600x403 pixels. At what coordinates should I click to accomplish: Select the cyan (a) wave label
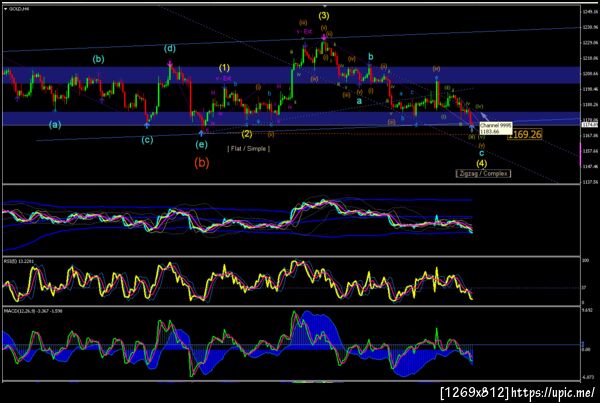coord(55,125)
